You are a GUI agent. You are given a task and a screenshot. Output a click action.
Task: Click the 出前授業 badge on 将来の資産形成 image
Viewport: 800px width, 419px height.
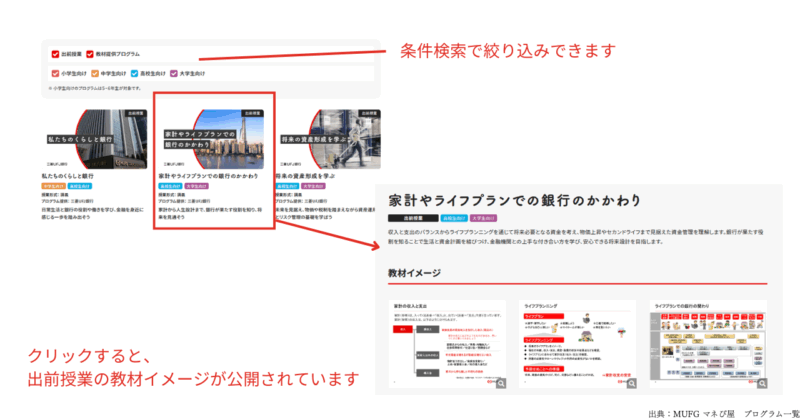point(369,113)
